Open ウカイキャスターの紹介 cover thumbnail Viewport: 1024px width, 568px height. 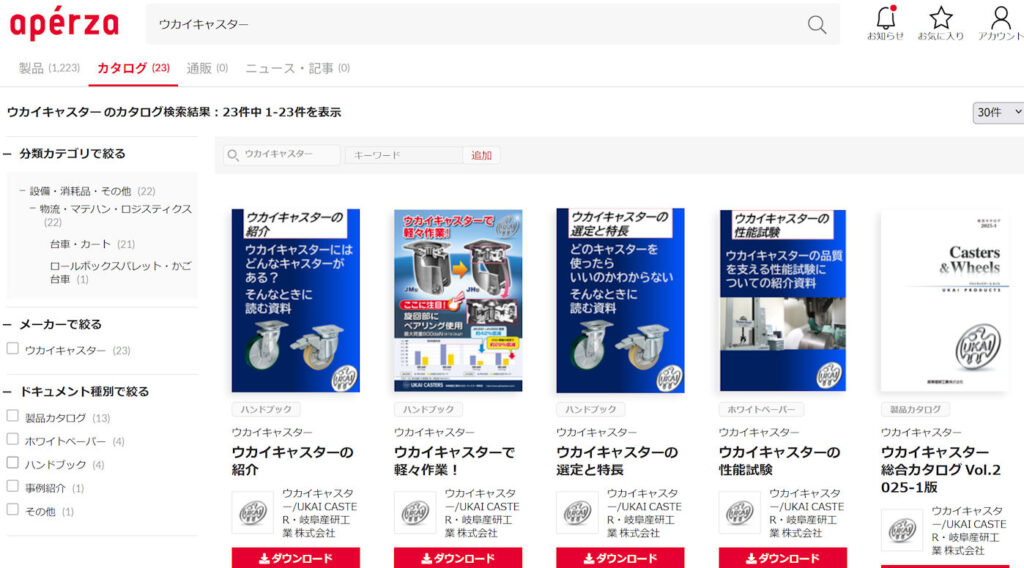pos(296,300)
